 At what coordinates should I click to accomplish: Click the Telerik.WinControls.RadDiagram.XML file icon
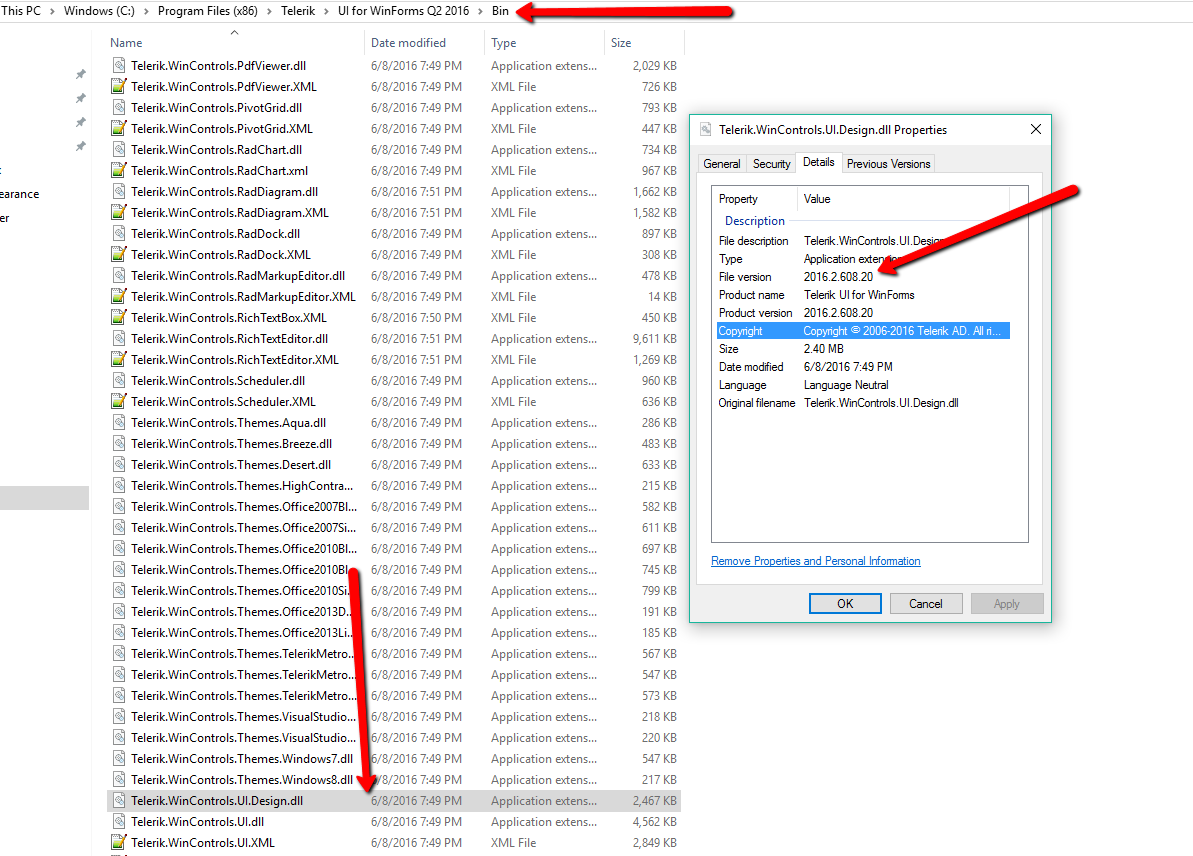119,212
